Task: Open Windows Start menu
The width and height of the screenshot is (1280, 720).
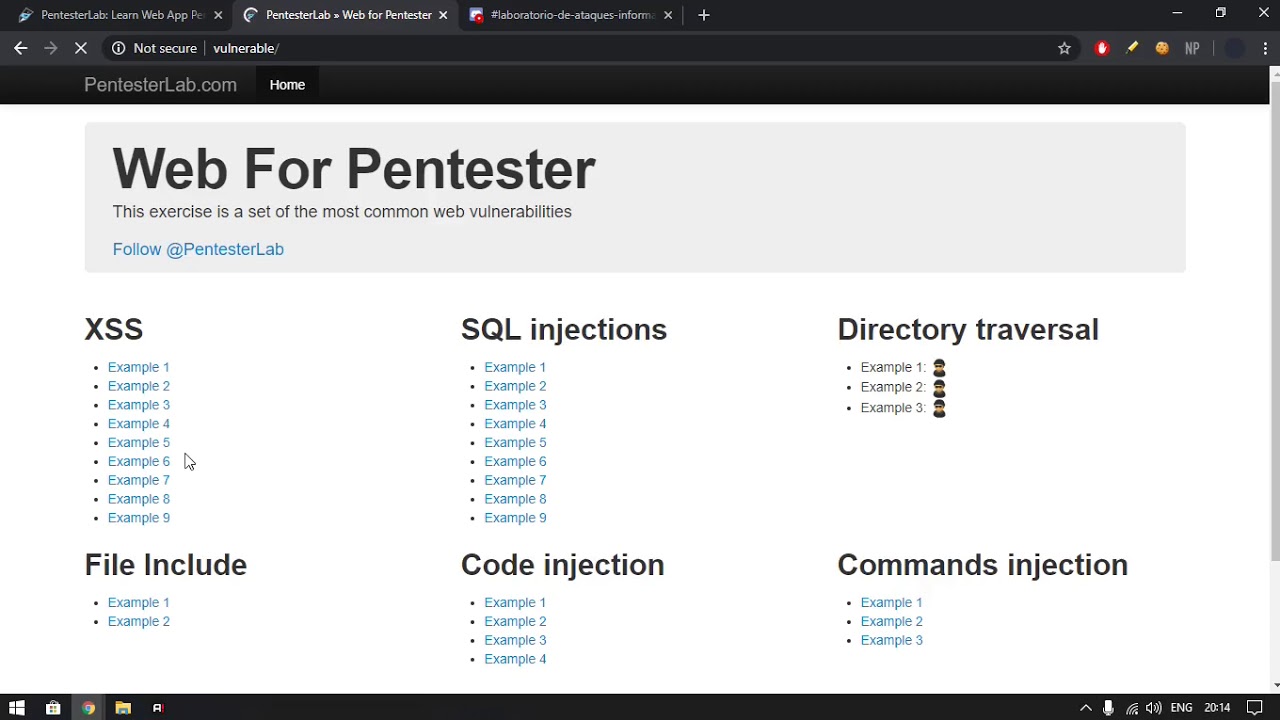Action: click(x=17, y=708)
